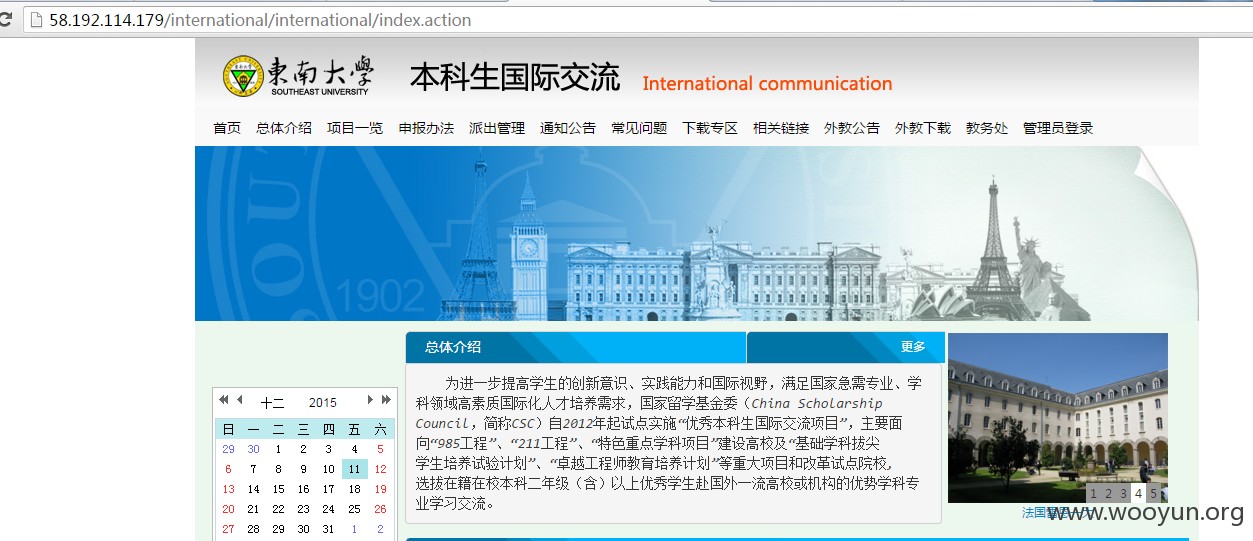1253x541 pixels.
Task: Select December 1 in the calendar
Action: coord(278,449)
